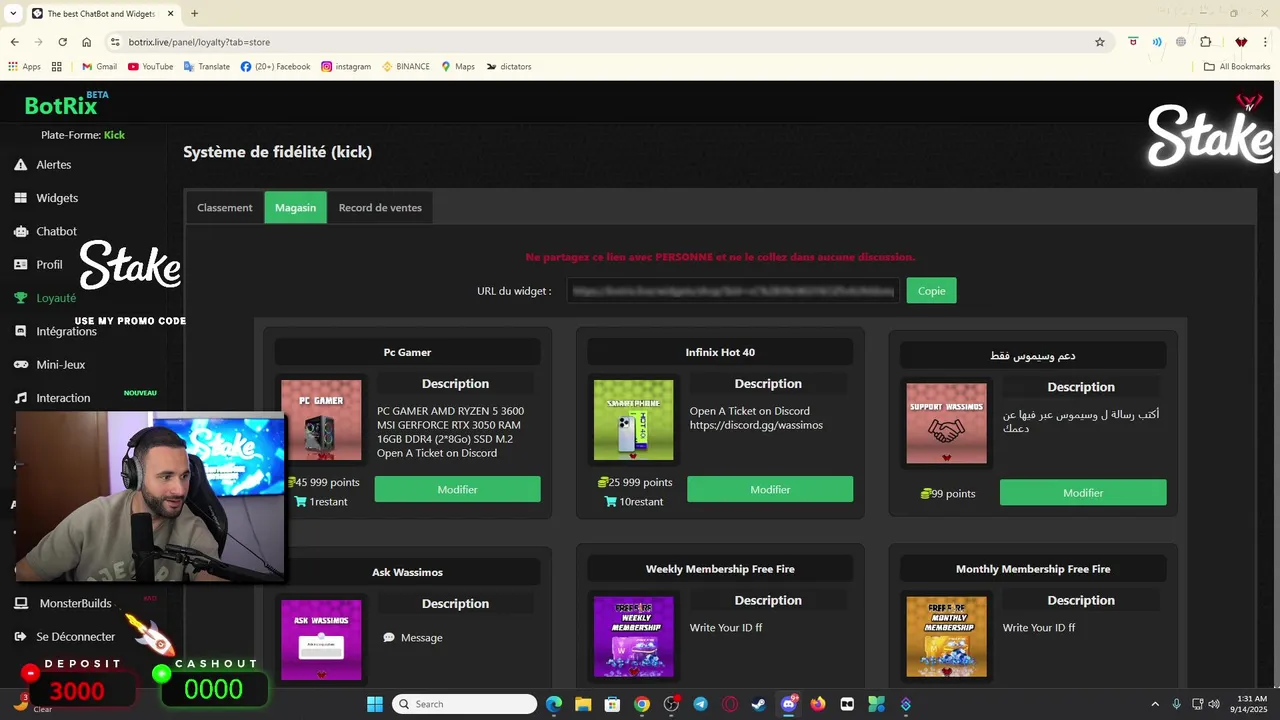This screenshot has height=720, width=1280.
Task: Open the Apps bookmark grid
Action: 24,67
